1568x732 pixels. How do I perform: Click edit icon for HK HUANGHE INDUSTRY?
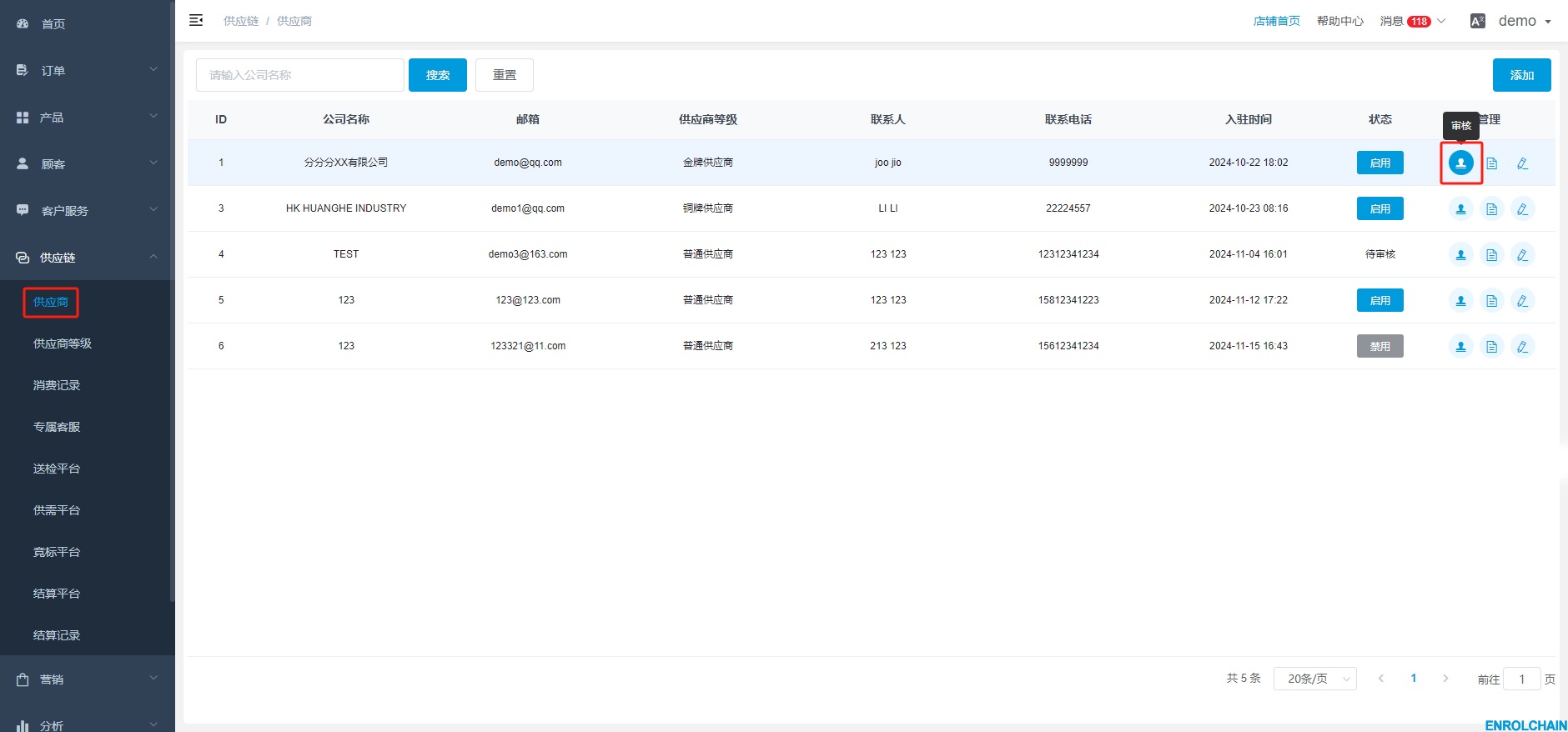coord(1522,208)
